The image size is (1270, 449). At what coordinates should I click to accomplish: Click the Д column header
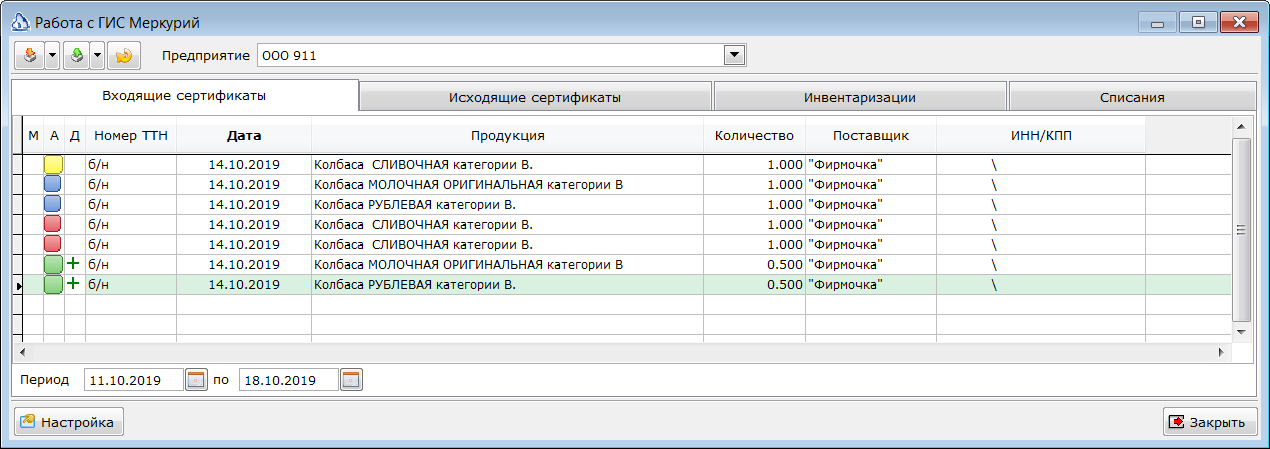click(x=75, y=135)
